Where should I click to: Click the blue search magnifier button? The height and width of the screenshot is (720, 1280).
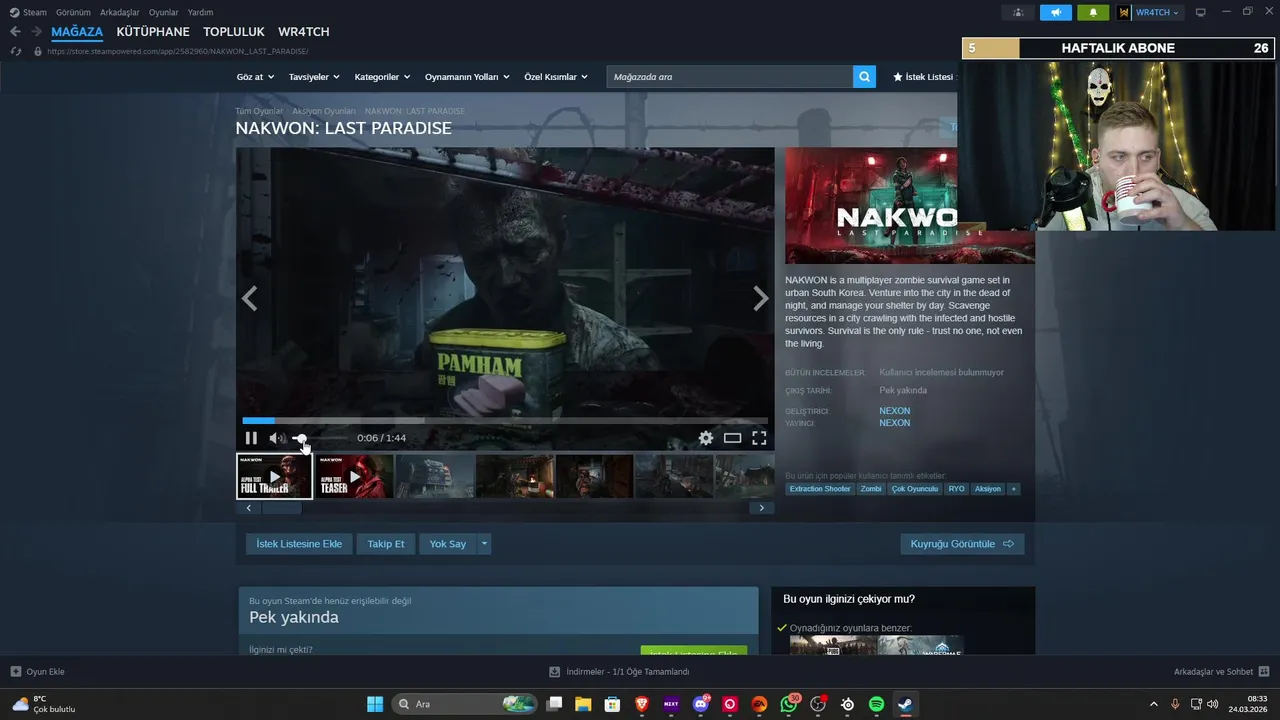(x=864, y=77)
